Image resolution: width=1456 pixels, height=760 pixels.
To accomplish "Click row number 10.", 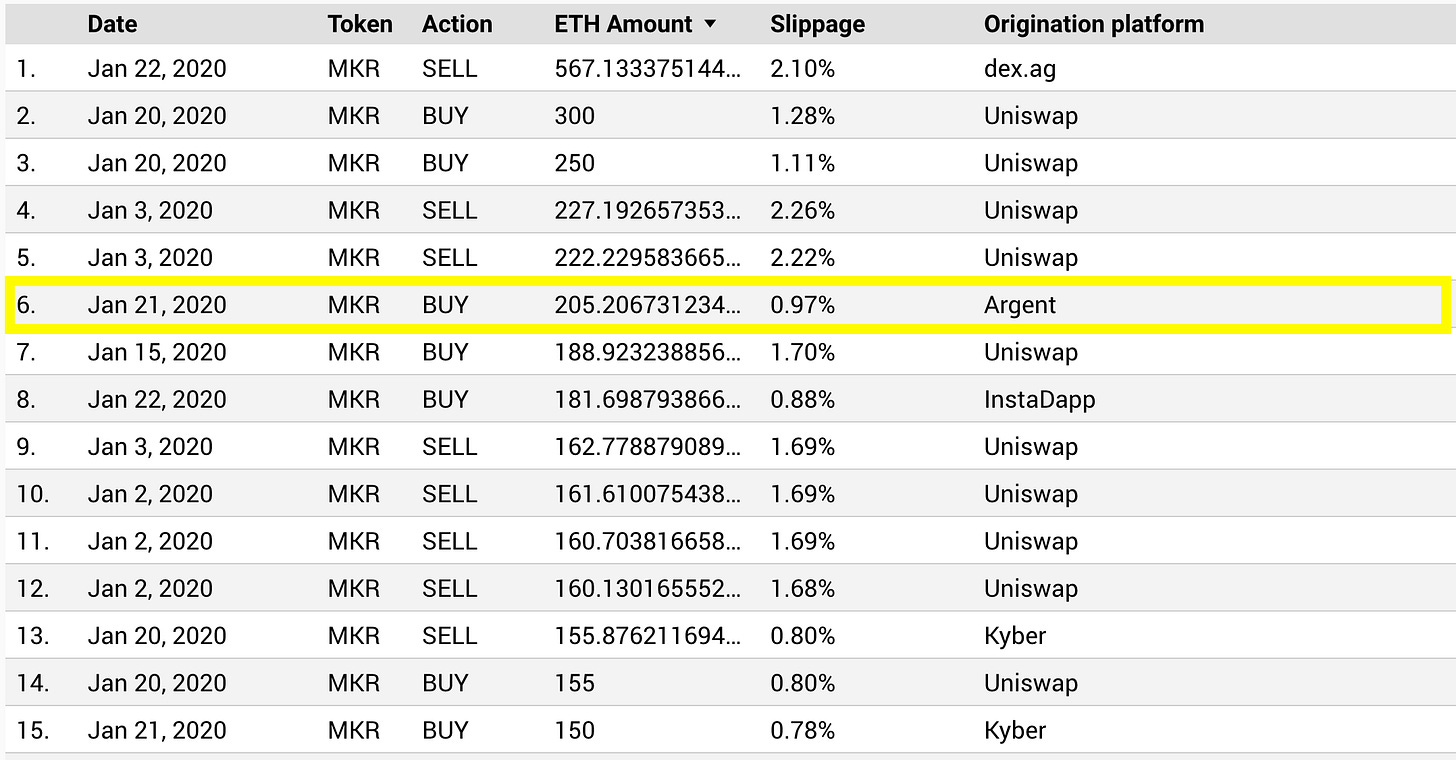I will [33, 494].
